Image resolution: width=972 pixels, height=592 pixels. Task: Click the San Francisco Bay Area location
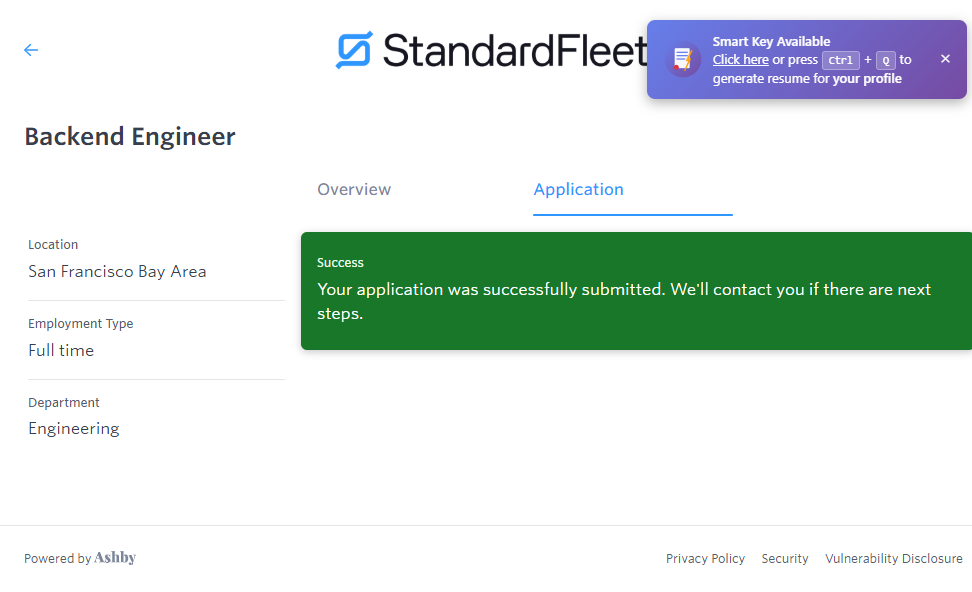click(117, 272)
